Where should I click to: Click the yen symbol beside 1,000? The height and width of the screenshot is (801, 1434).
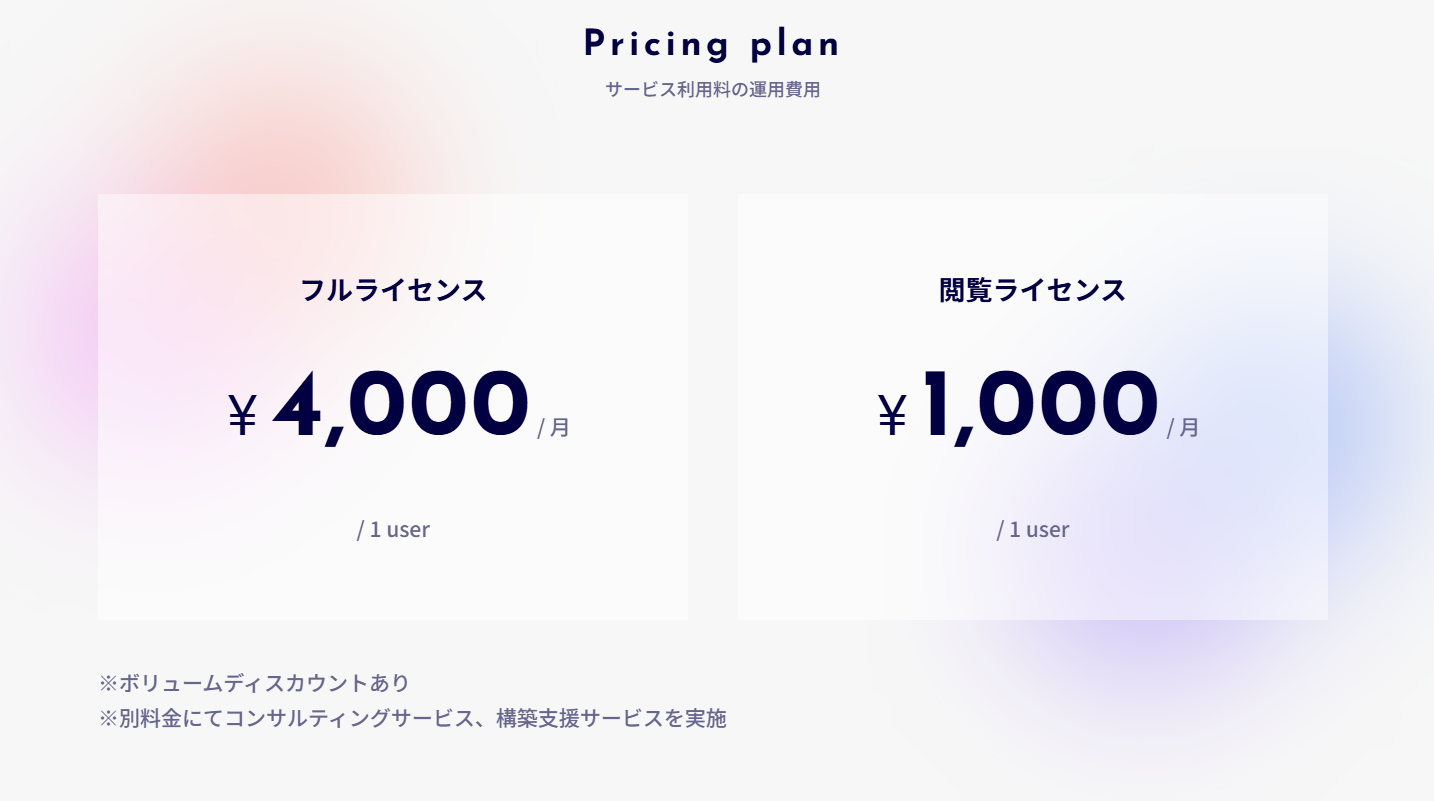(x=892, y=414)
